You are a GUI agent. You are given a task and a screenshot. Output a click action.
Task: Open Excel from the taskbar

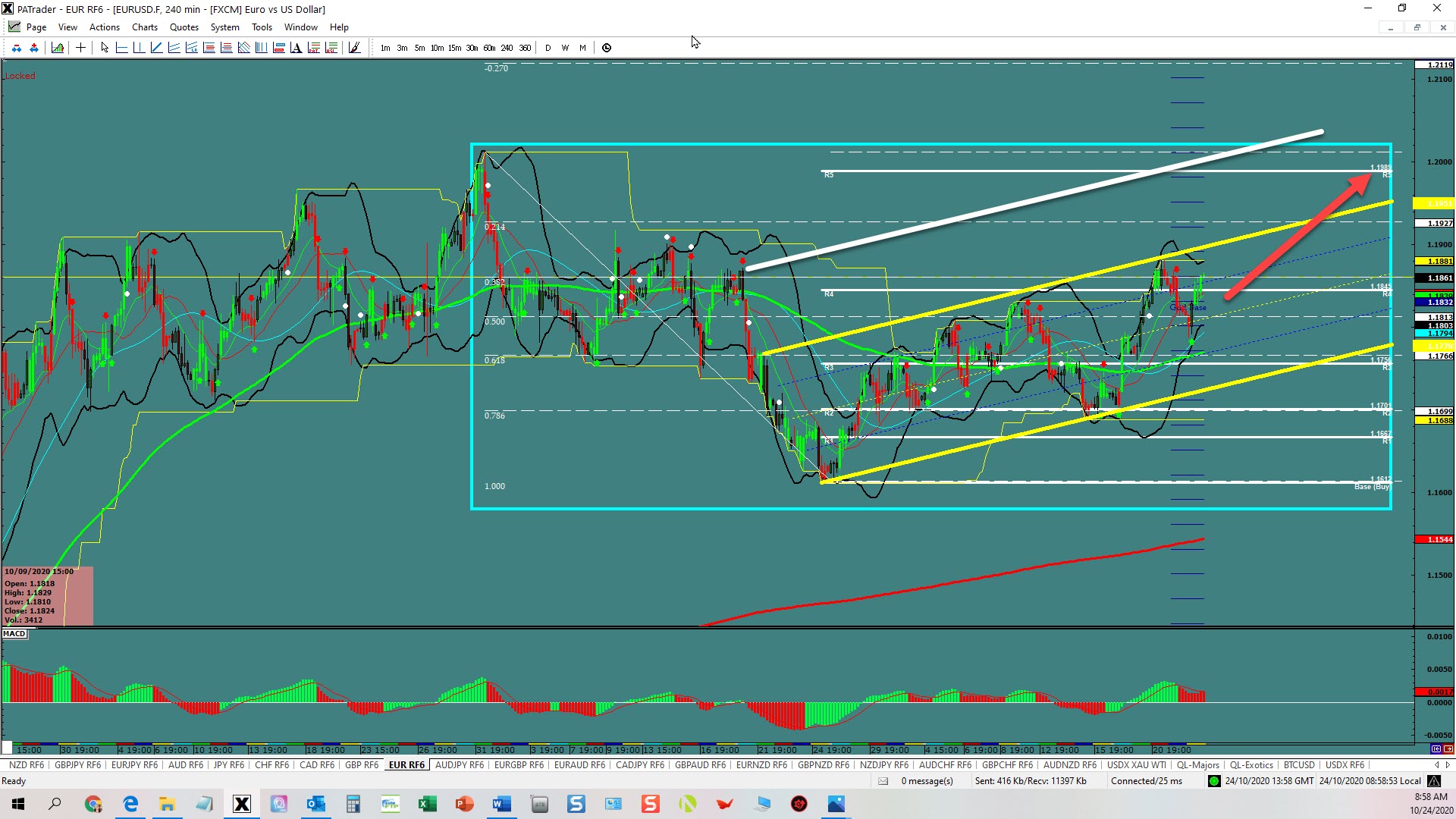tap(427, 804)
